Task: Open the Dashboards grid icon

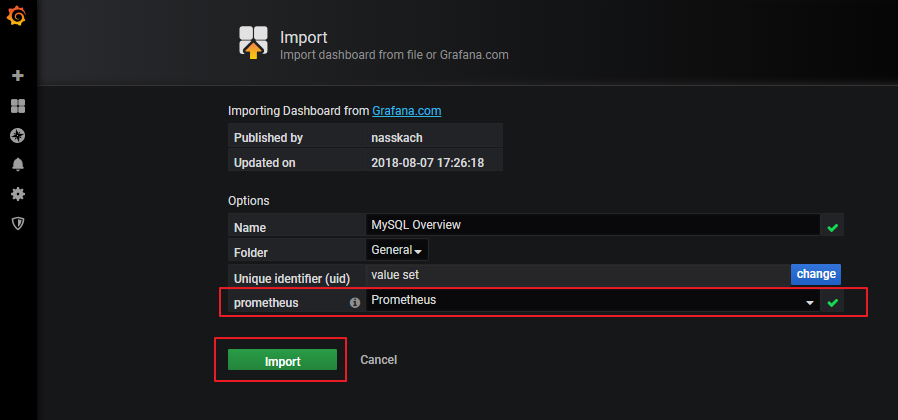Action: pos(18,106)
